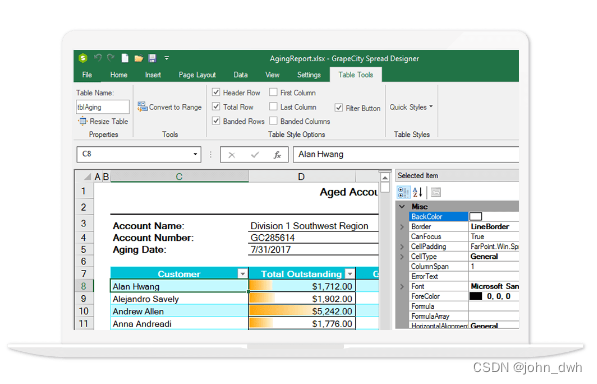Open the name box dropdown arrow

coord(195,154)
